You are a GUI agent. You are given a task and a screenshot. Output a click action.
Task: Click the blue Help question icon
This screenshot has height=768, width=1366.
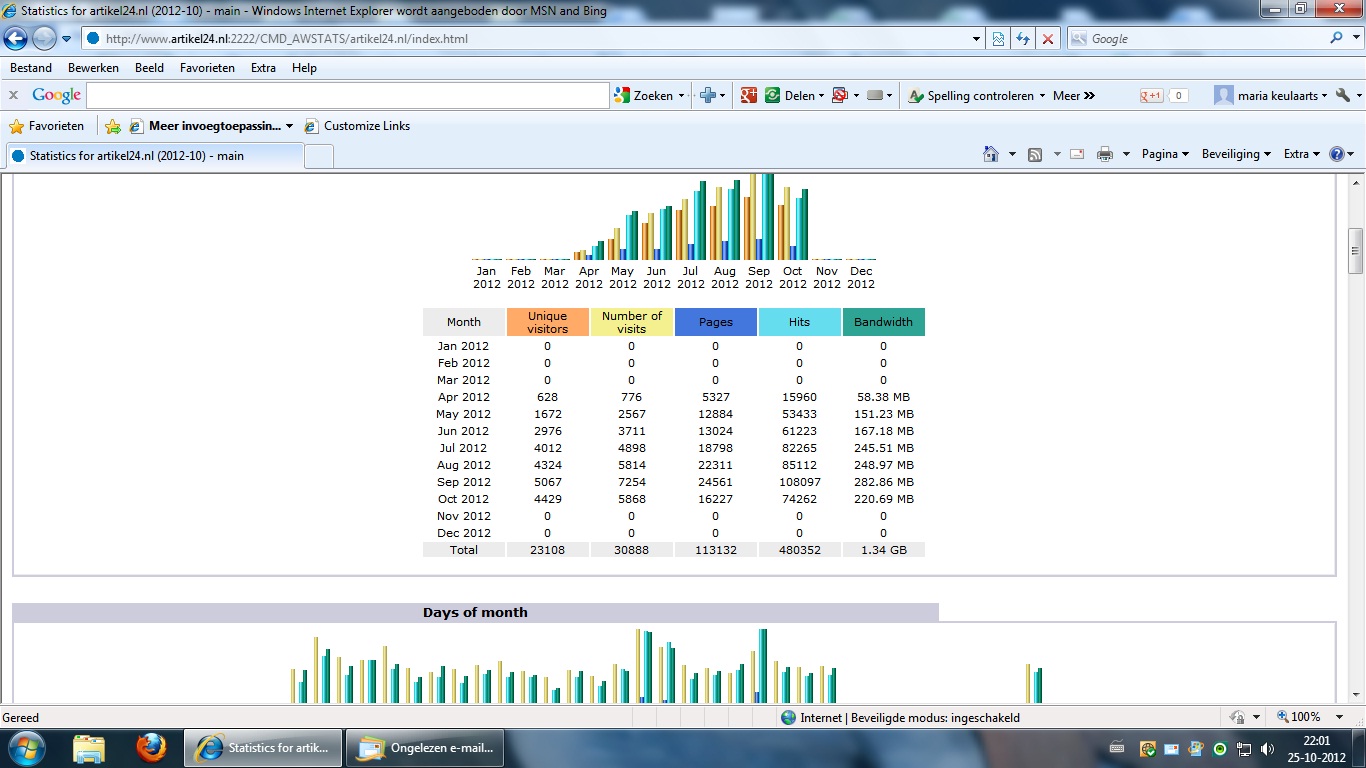[1336, 154]
